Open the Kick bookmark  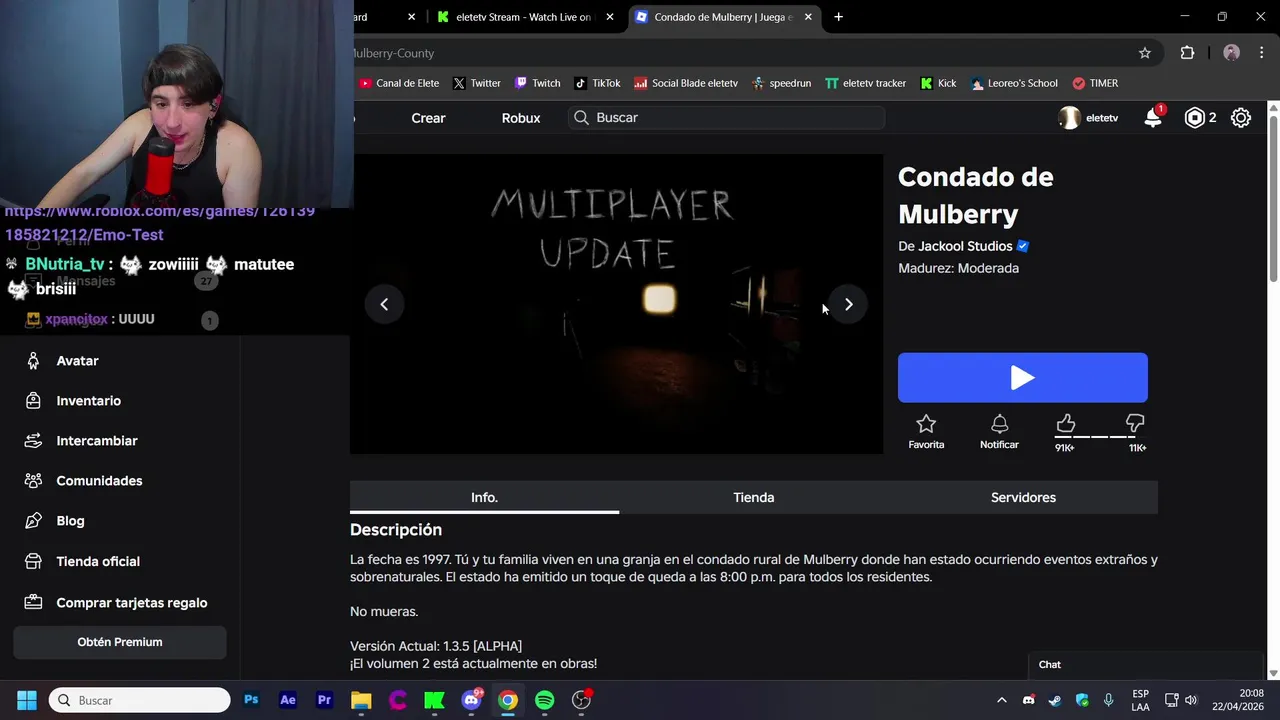(938, 83)
